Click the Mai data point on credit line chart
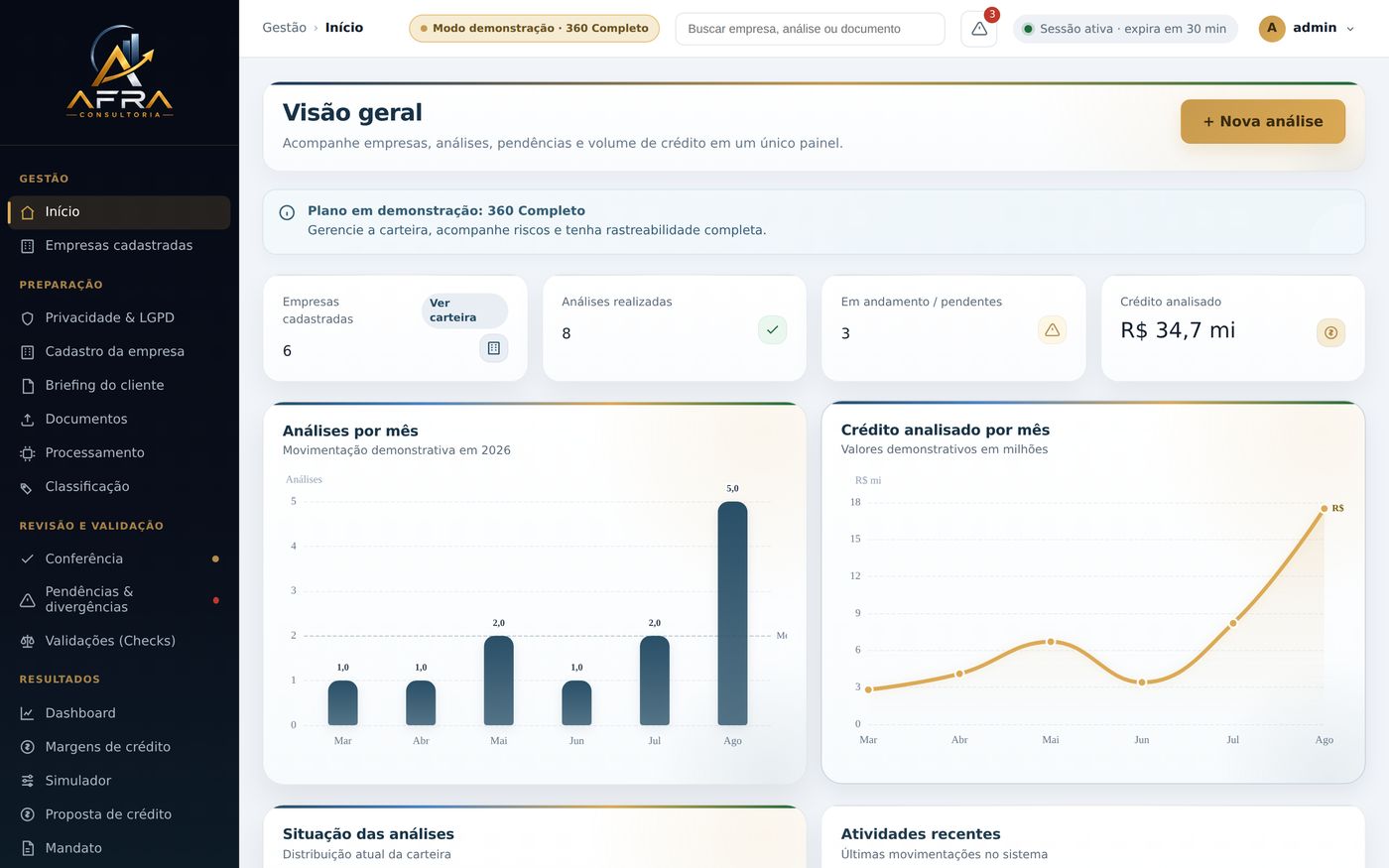 [x=1051, y=642]
